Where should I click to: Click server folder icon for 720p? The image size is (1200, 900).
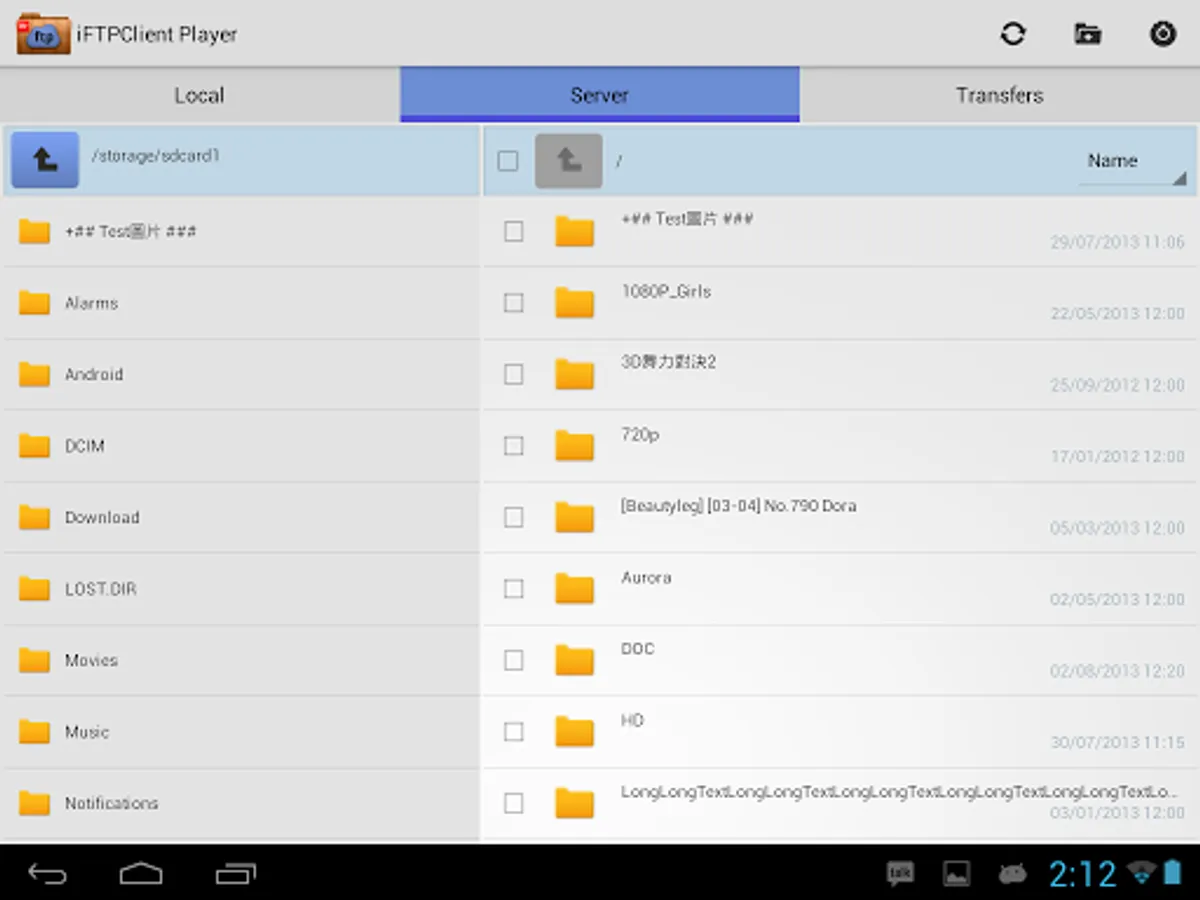(575, 445)
